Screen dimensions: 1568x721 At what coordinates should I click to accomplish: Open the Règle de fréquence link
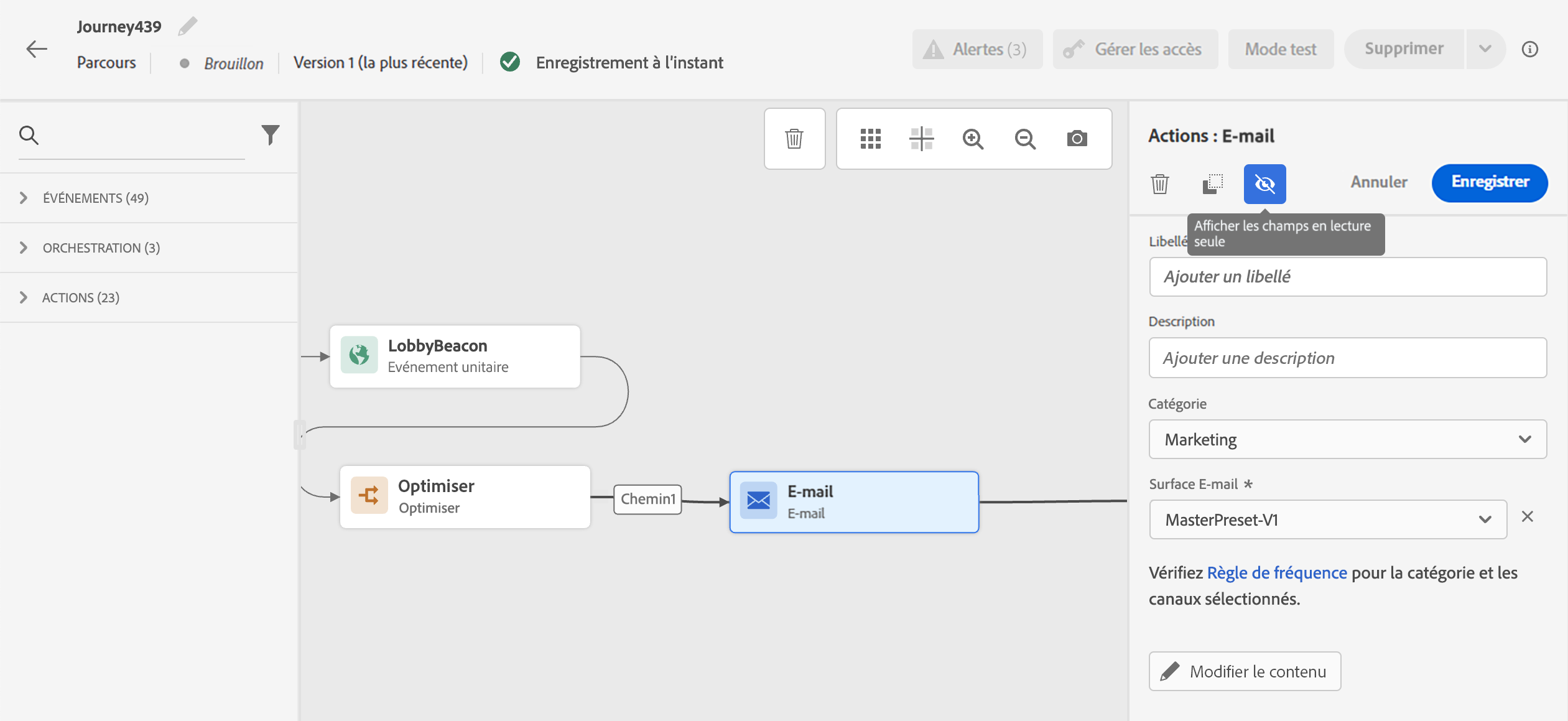pyautogui.click(x=1277, y=572)
